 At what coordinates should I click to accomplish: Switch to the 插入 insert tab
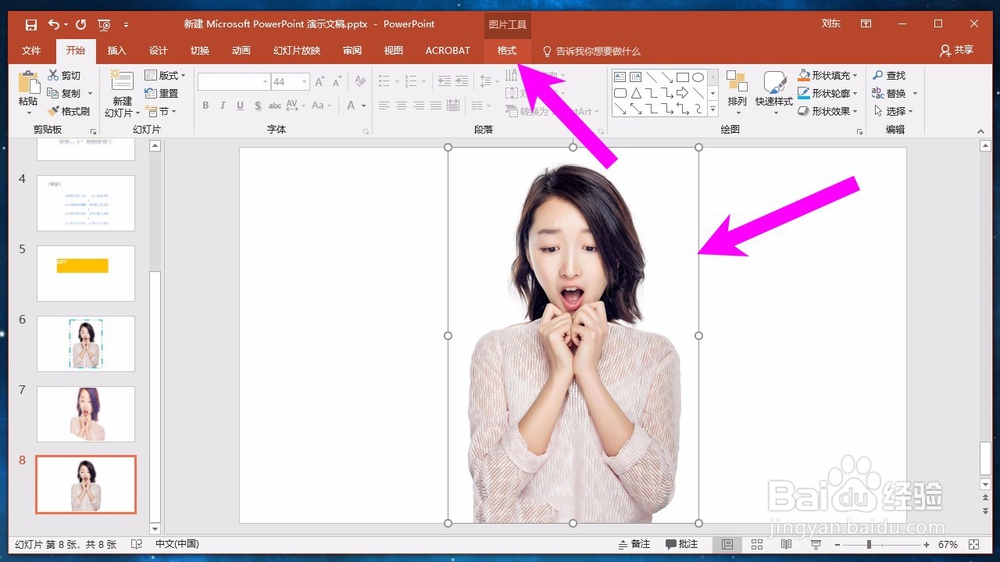pos(117,50)
